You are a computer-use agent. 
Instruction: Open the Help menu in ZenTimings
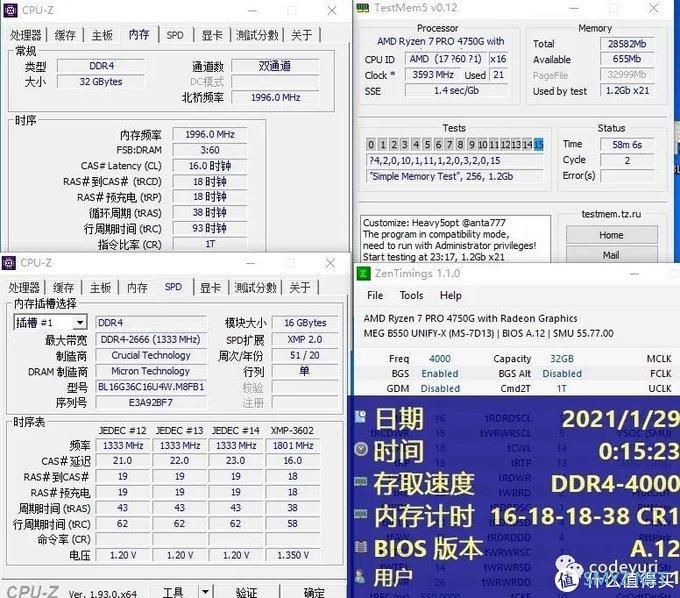point(451,295)
